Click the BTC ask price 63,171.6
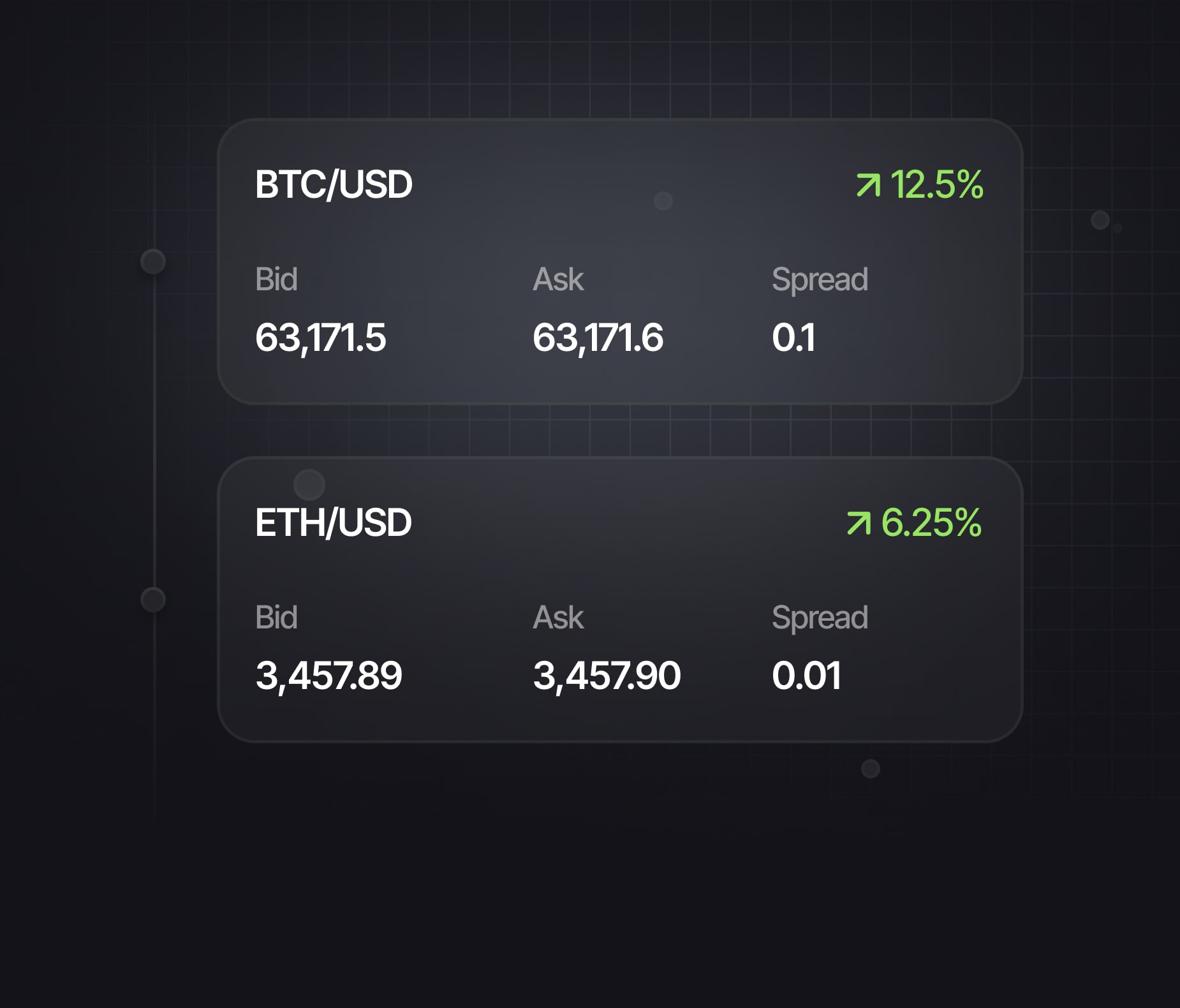 (598, 337)
